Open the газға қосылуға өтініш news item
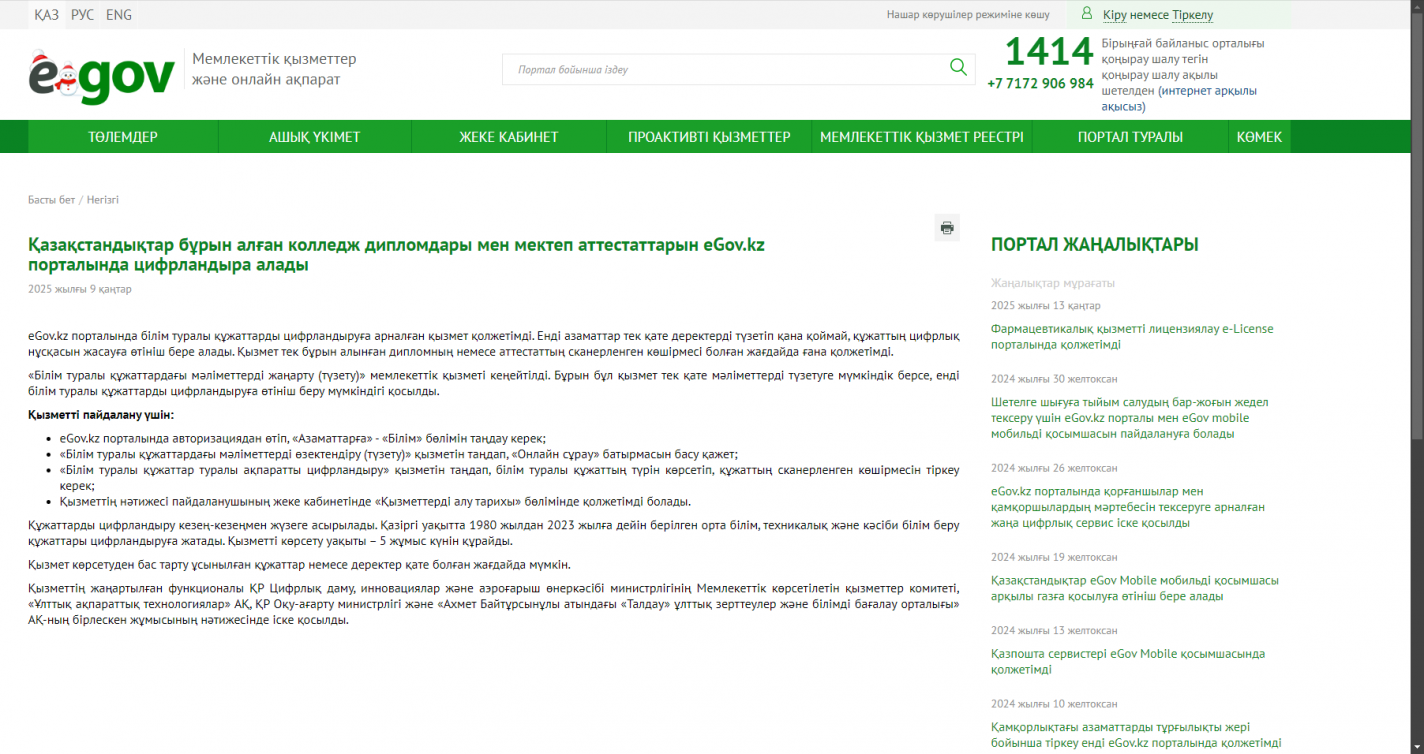Viewport: 1424px width, 754px height. [1135, 588]
